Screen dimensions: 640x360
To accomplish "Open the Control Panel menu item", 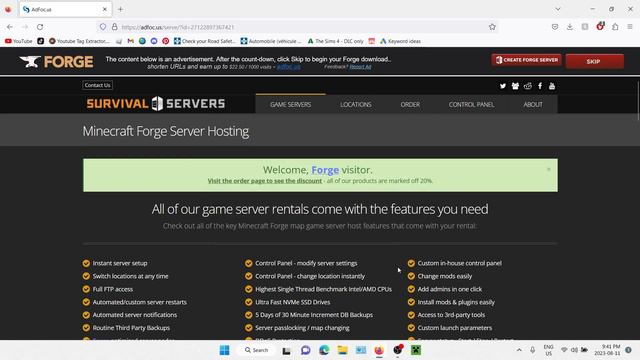I will click(471, 104).
